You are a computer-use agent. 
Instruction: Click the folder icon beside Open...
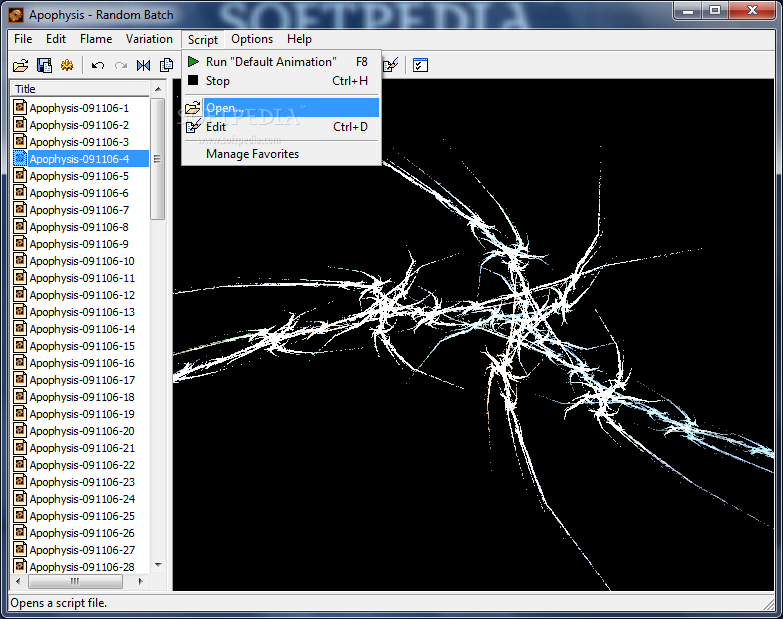pos(193,107)
